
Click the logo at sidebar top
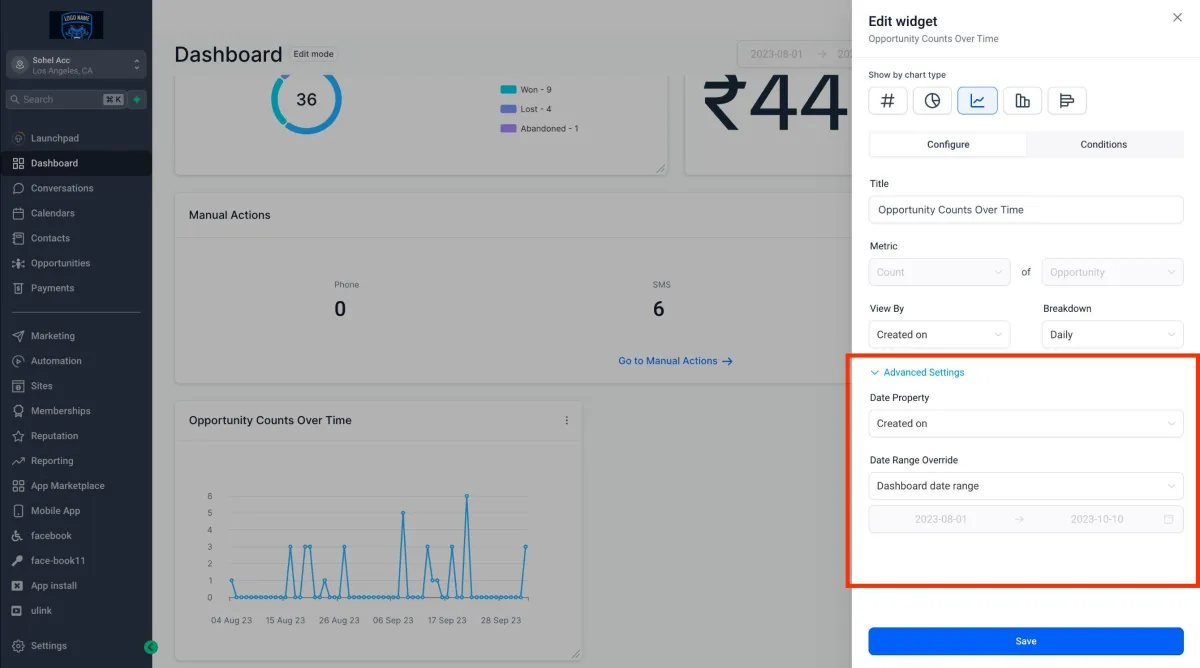[x=76, y=25]
